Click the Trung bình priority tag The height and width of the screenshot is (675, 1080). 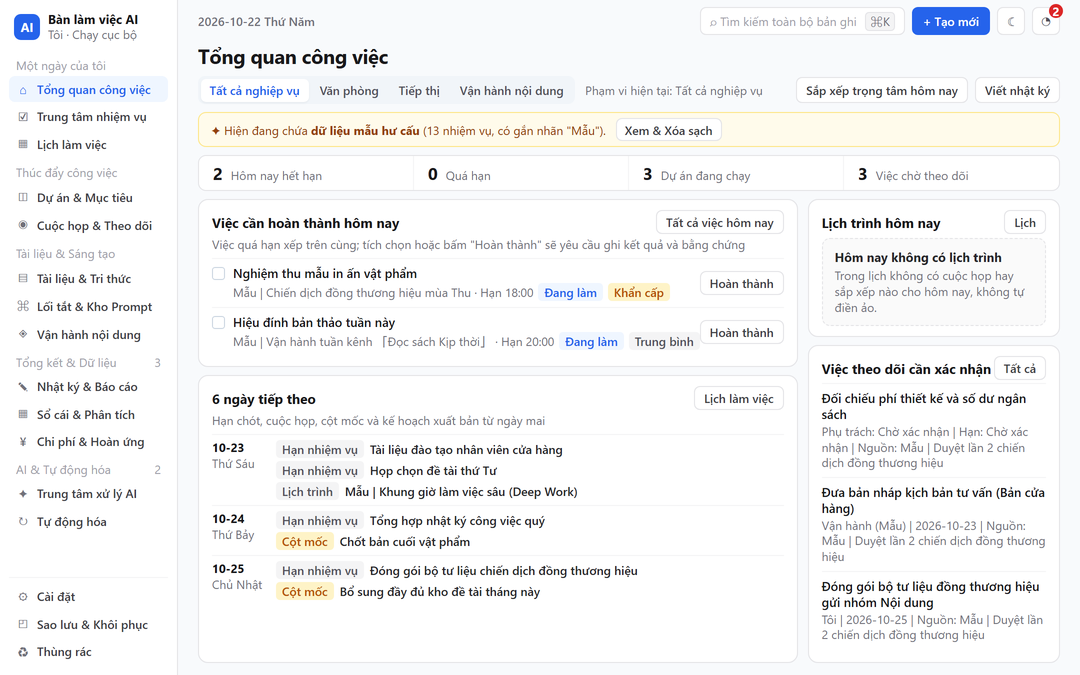click(x=663, y=342)
